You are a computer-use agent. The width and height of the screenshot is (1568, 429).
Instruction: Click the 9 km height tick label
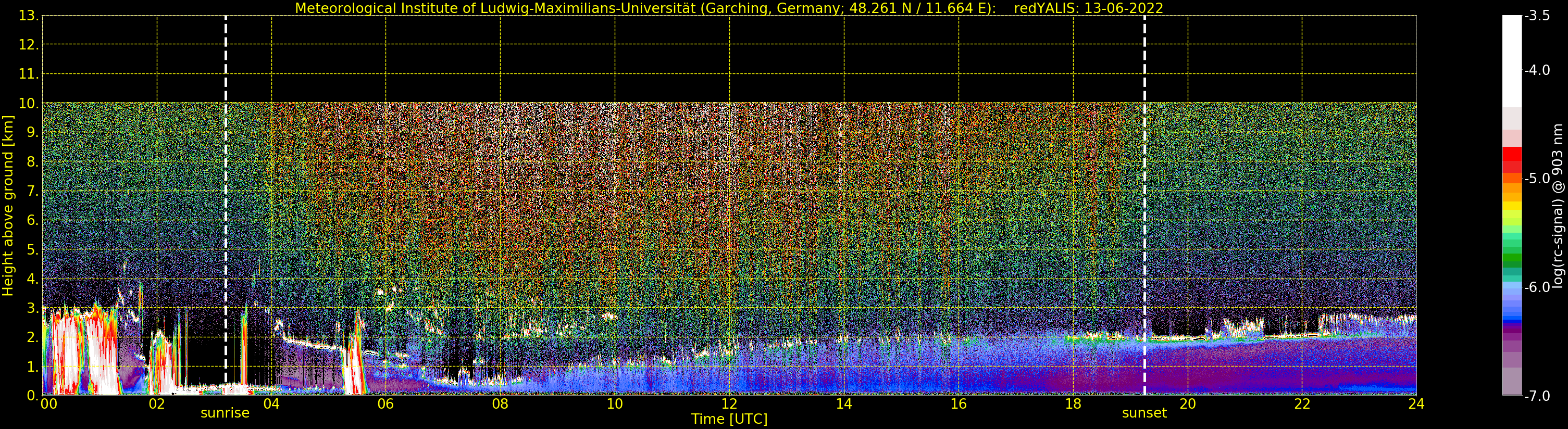coord(32,133)
